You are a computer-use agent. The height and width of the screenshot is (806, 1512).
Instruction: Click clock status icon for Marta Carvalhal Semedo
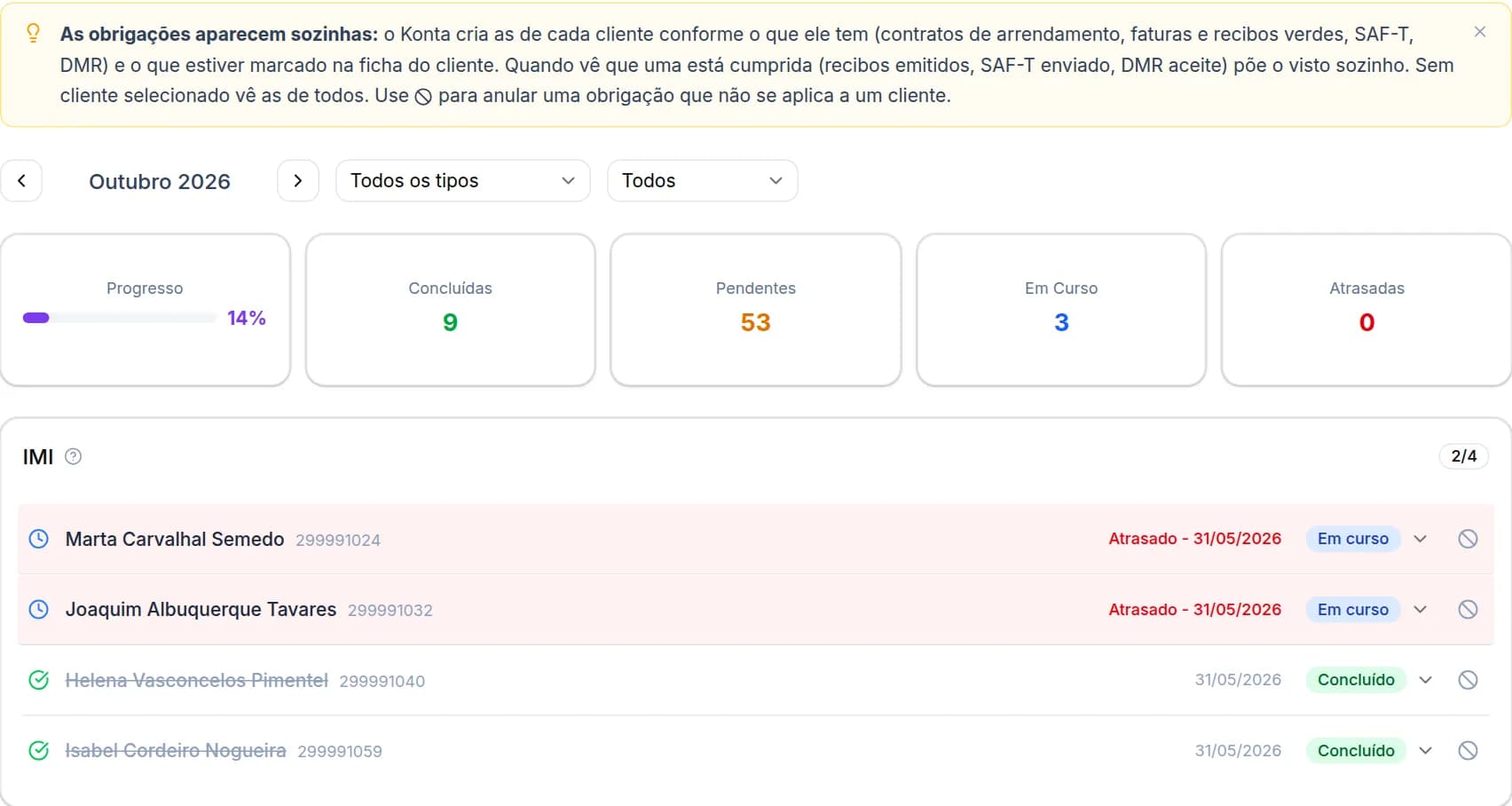pyautogui.click(x=39, y=539)
